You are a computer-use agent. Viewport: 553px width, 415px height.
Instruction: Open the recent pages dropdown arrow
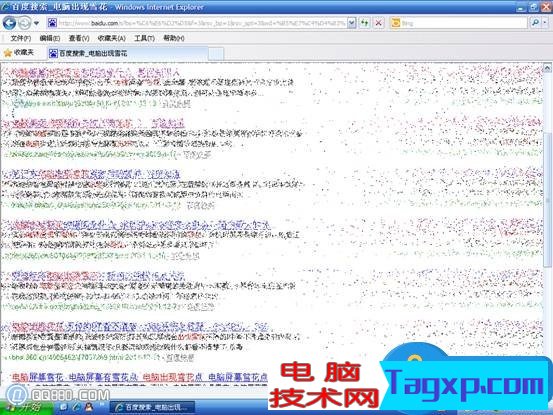(36, 24)
